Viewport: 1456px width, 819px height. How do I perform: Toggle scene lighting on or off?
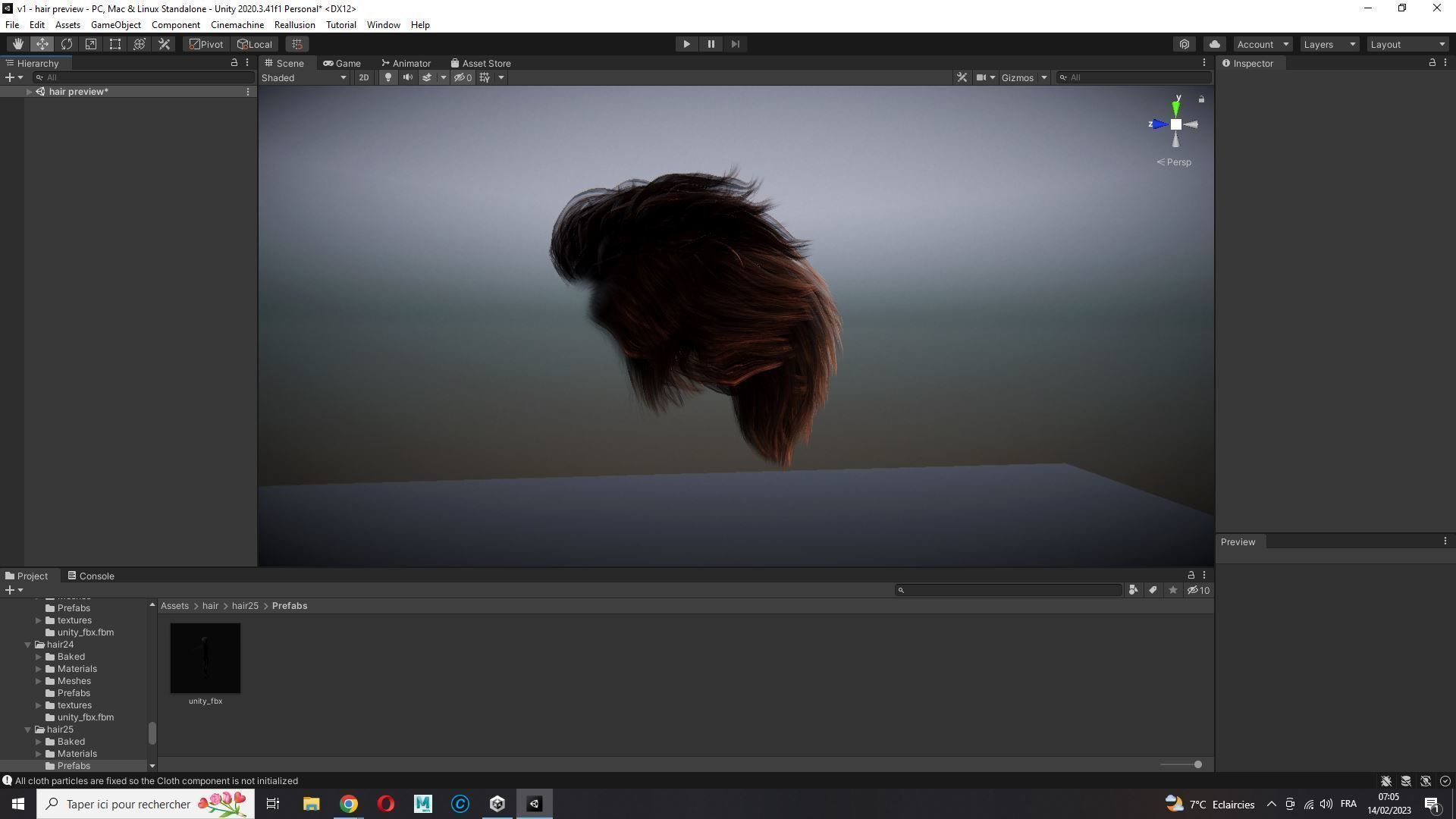[388, 77]
